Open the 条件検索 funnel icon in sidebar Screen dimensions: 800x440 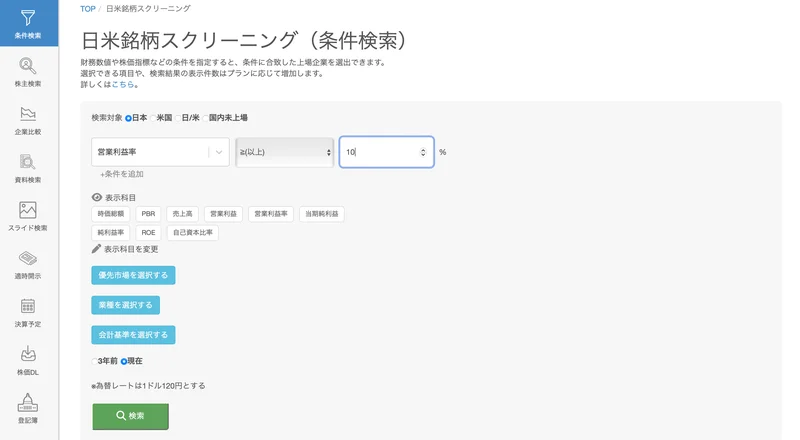point(28,18)
